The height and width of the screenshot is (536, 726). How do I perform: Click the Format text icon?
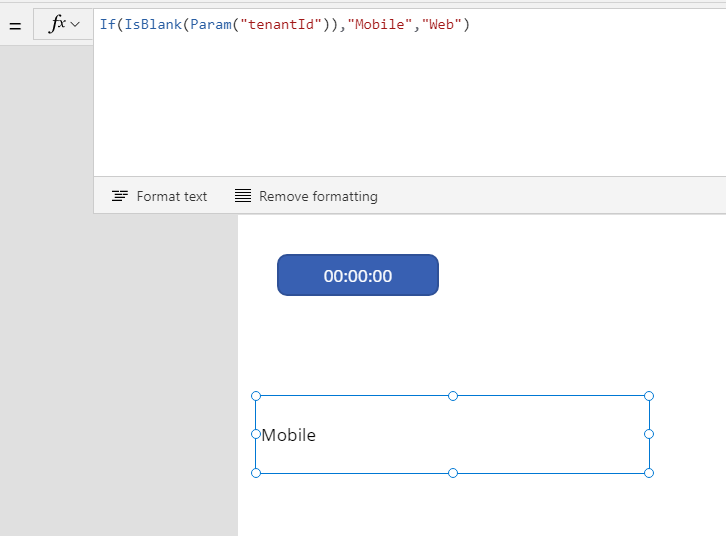(120, 196)
